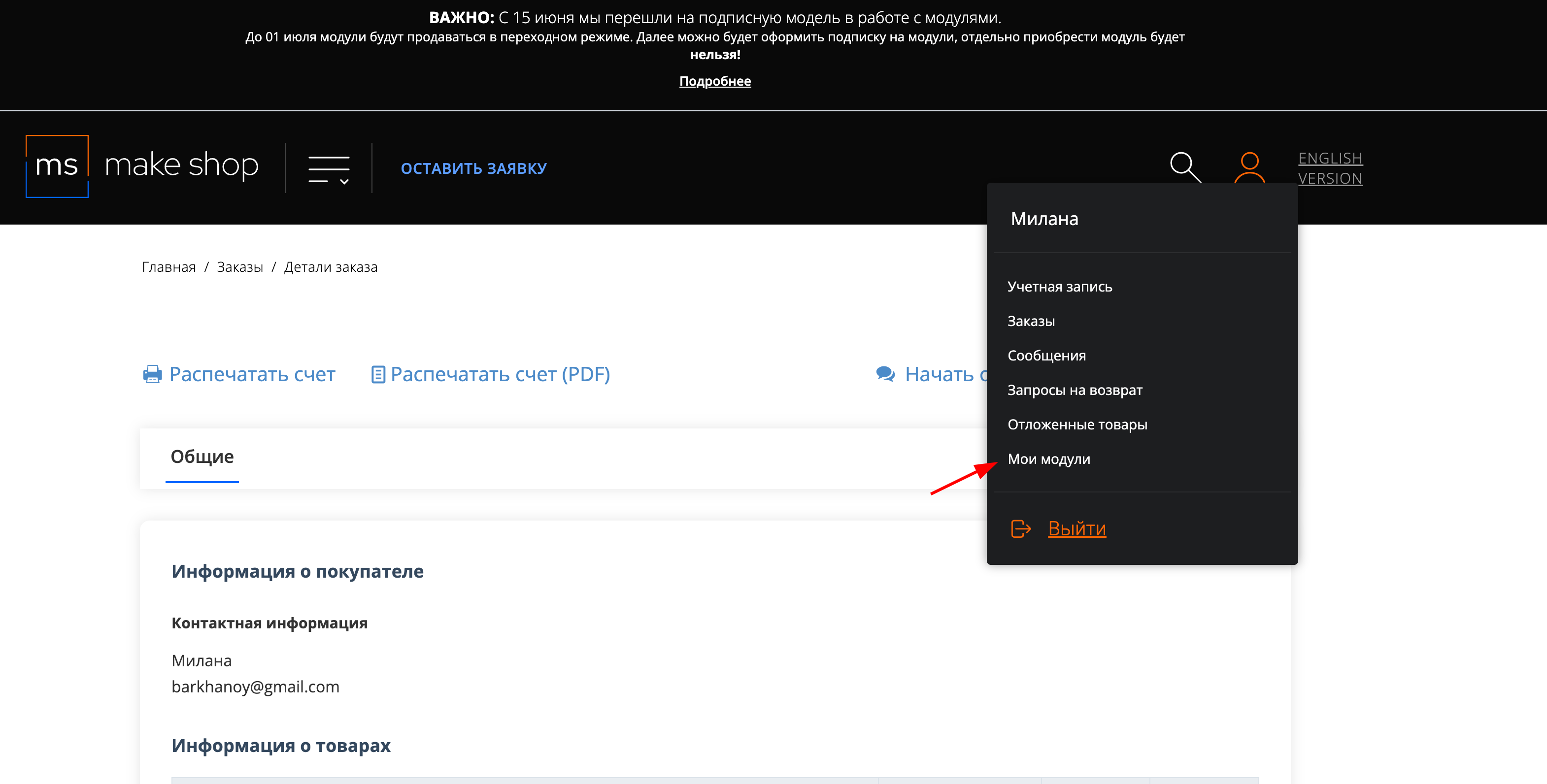Viewport: 1547px width, 784px height.
Task: Go to Отложенные товары
Action: click(x=1077, y=425)
